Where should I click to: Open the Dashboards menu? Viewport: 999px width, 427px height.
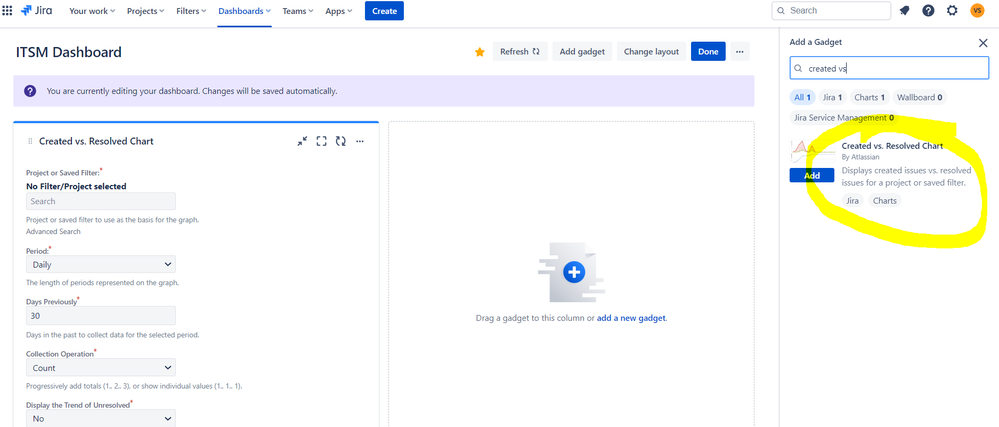pos(245,11)
